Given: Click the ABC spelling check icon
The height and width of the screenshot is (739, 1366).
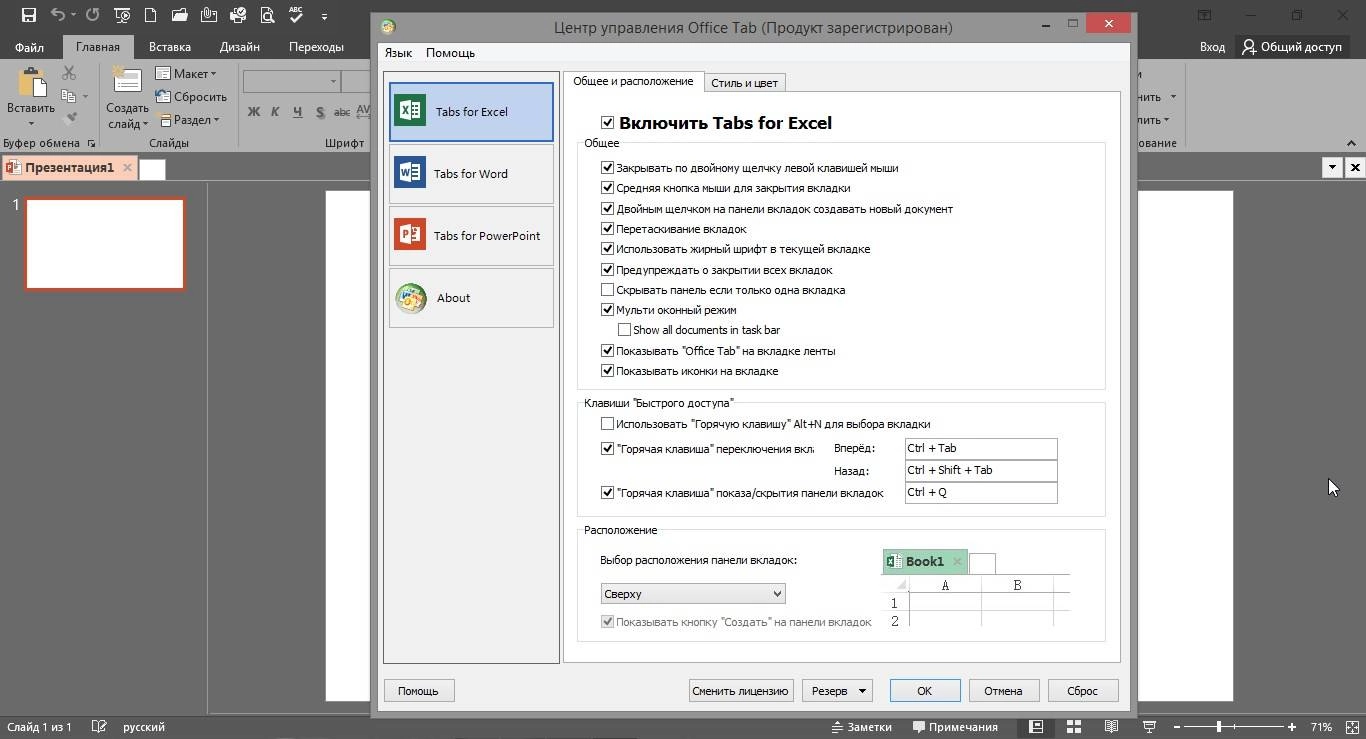Looking at the screenshot, I should pos(296,15).
